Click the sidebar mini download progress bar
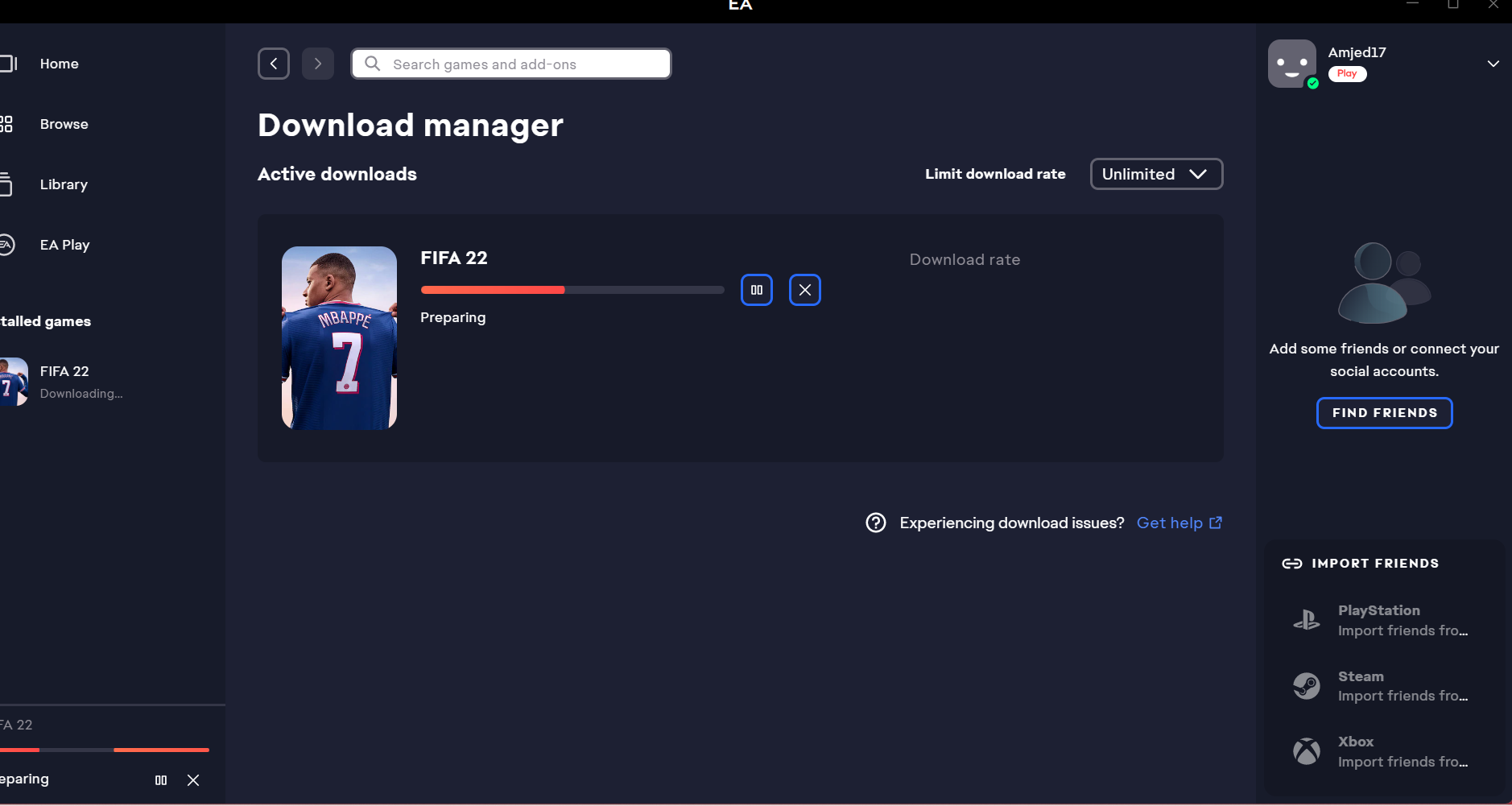This screenshot has width=1512, height=806. click(105, 750)
